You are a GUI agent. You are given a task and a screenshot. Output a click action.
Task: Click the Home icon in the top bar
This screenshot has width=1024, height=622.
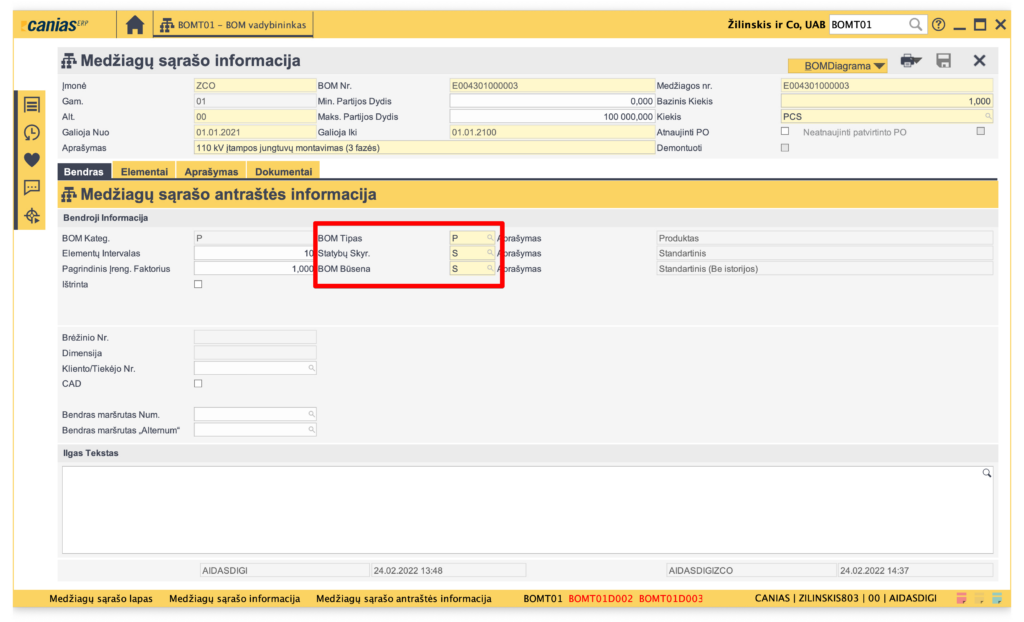point(134,25)
